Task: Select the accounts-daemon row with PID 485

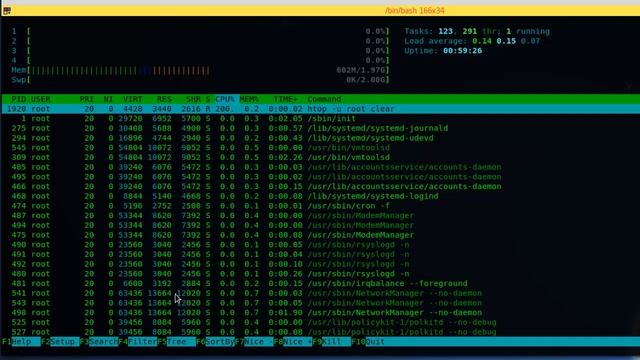Action: point(320,167)
